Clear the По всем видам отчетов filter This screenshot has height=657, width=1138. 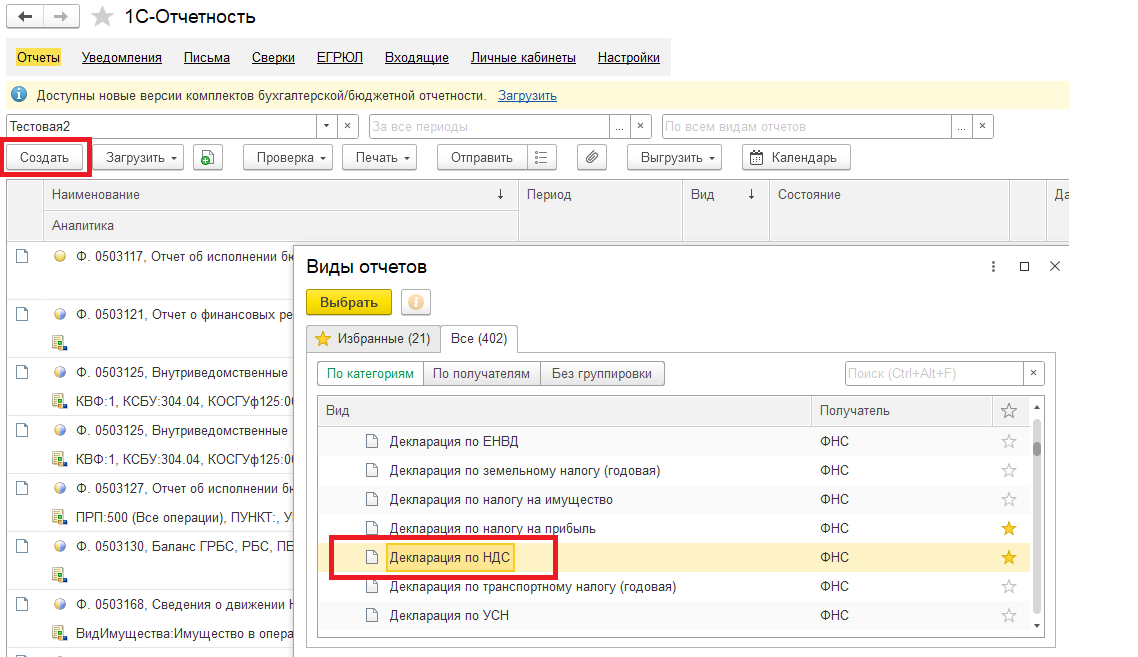tap(983, 126)
